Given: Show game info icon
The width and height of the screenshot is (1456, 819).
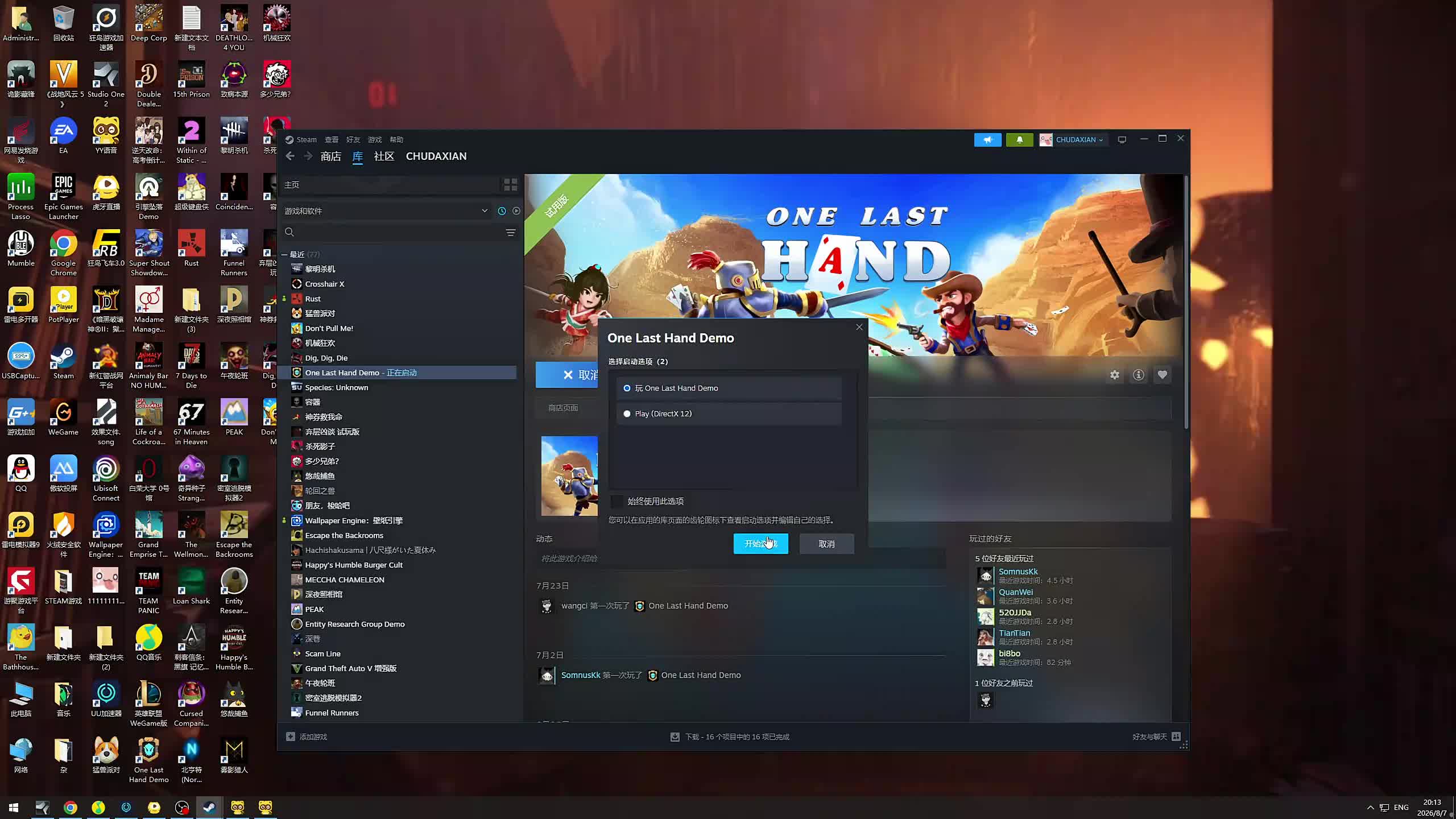Looking at the screenshot, I should click(1138, 375).
